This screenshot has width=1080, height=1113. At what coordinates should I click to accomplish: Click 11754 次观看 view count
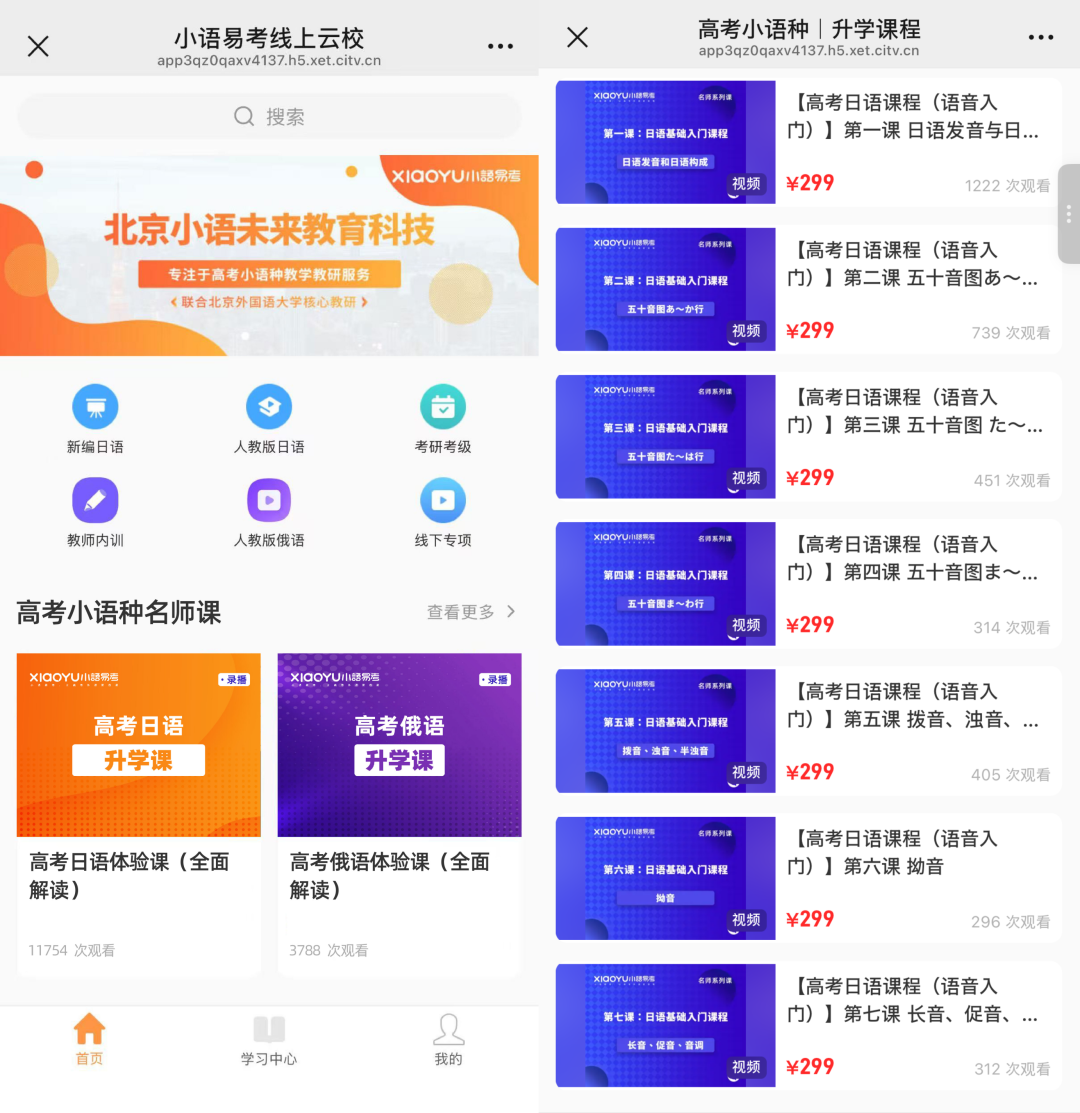[x=72, y=950]
